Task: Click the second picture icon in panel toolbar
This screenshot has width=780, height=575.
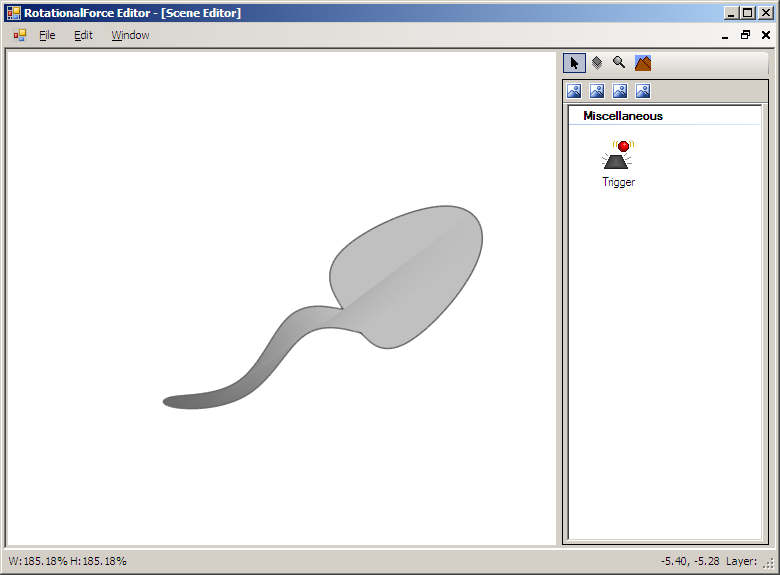Action: tap(597, 91)
